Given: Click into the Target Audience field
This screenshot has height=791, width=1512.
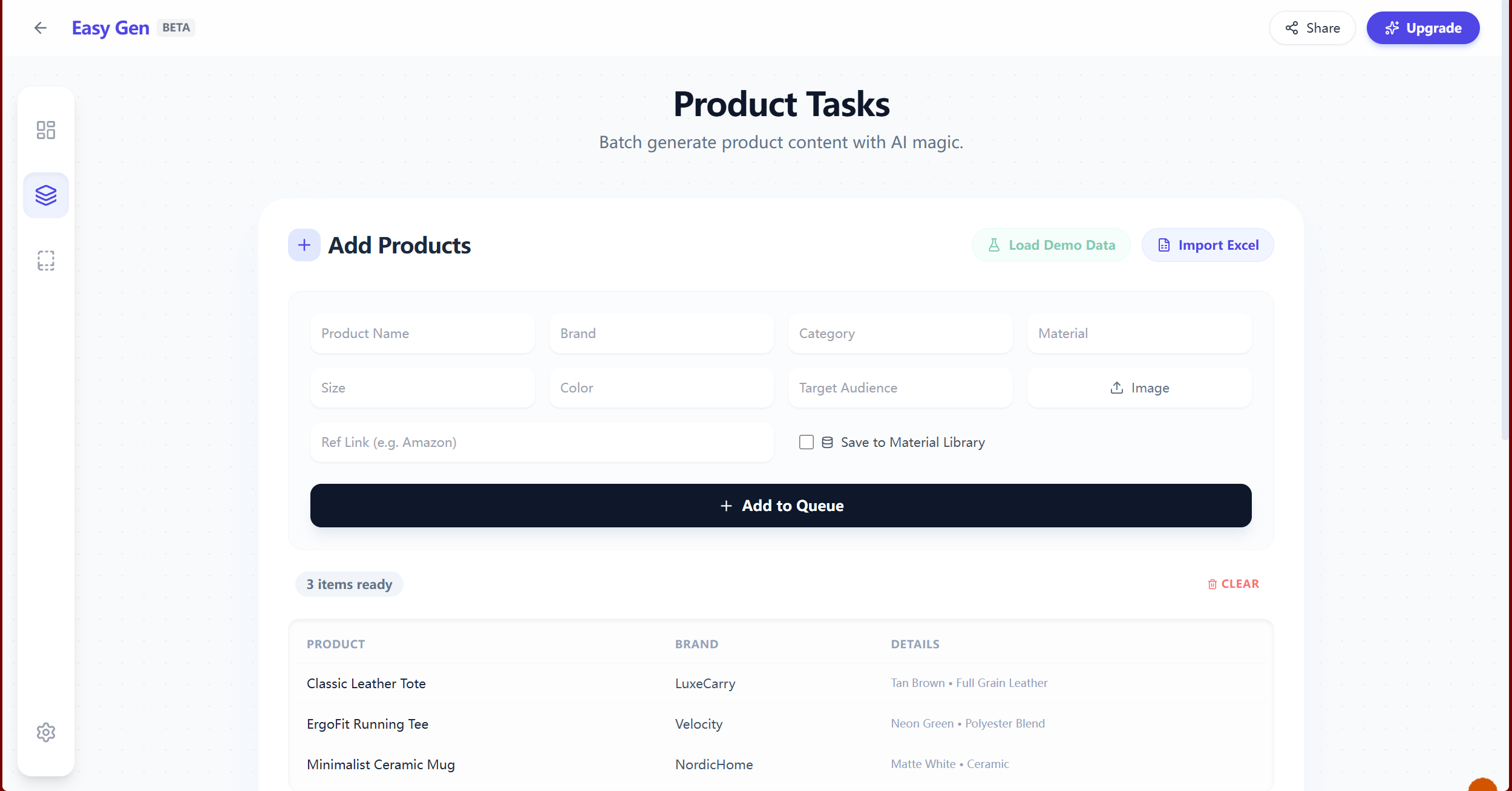Looking at the screenshot, I should (900, 388).
